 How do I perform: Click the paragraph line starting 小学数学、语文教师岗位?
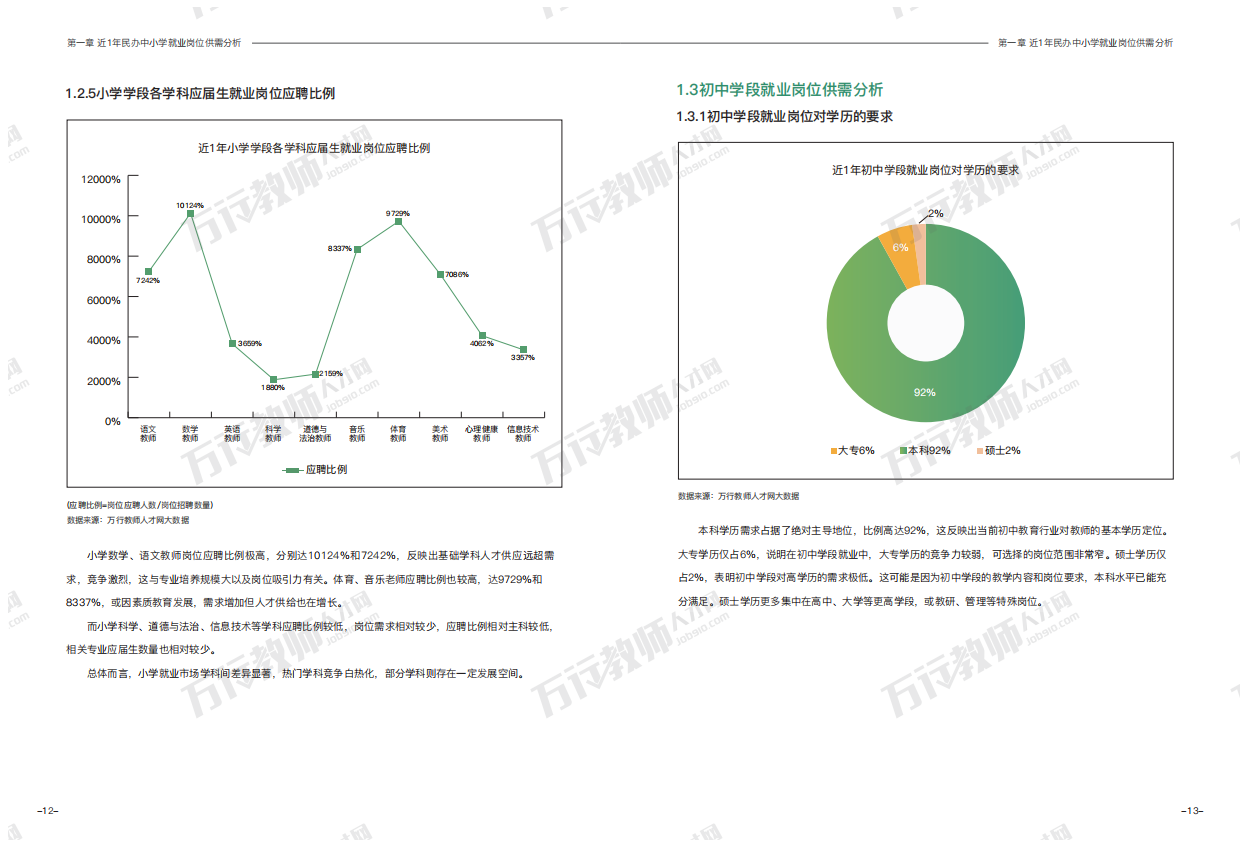pos(320,555)
